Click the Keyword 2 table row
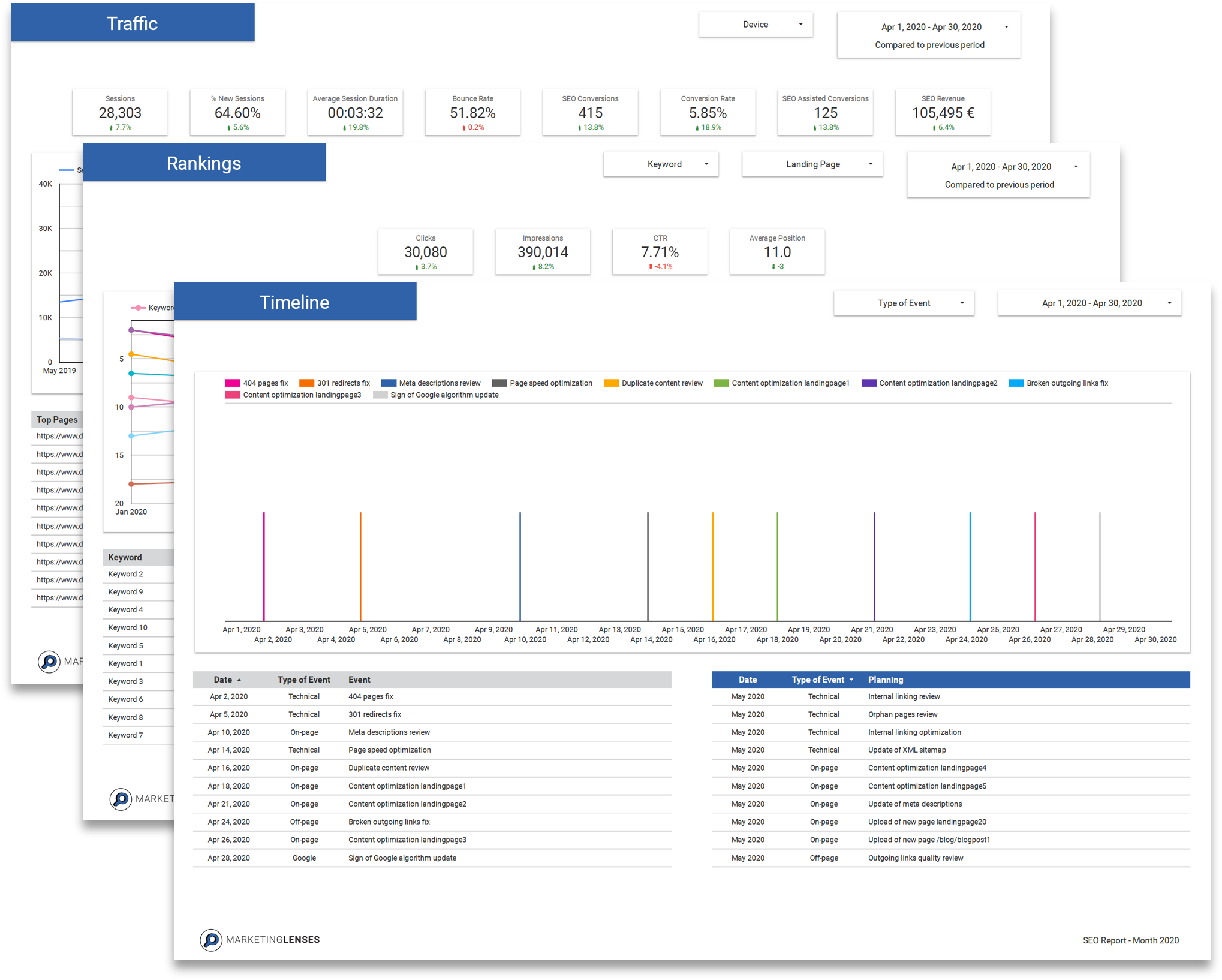 139,574
